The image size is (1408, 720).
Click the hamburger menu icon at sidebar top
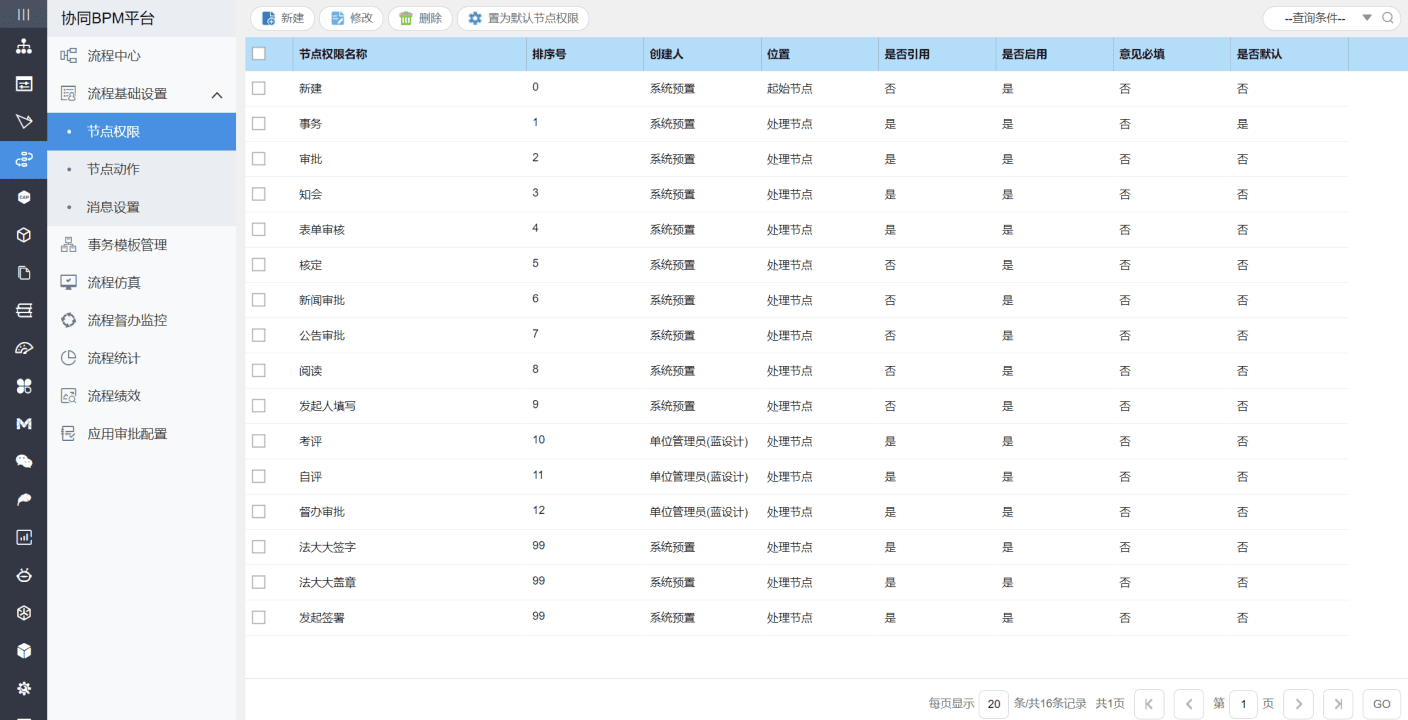[23, 14]
